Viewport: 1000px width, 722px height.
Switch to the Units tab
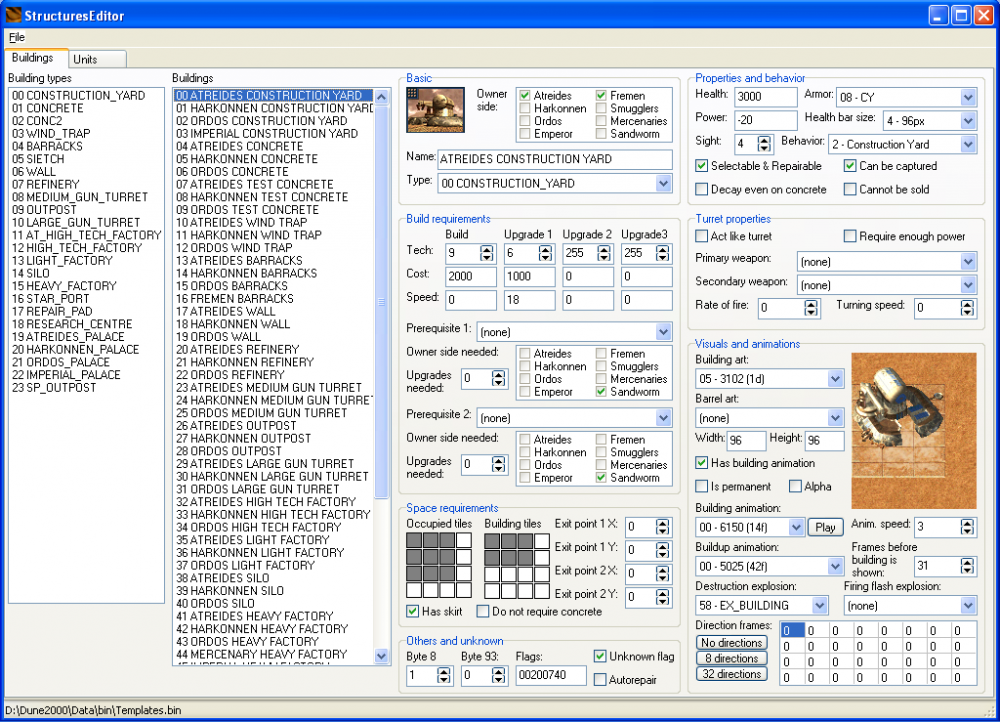[86, 59]
